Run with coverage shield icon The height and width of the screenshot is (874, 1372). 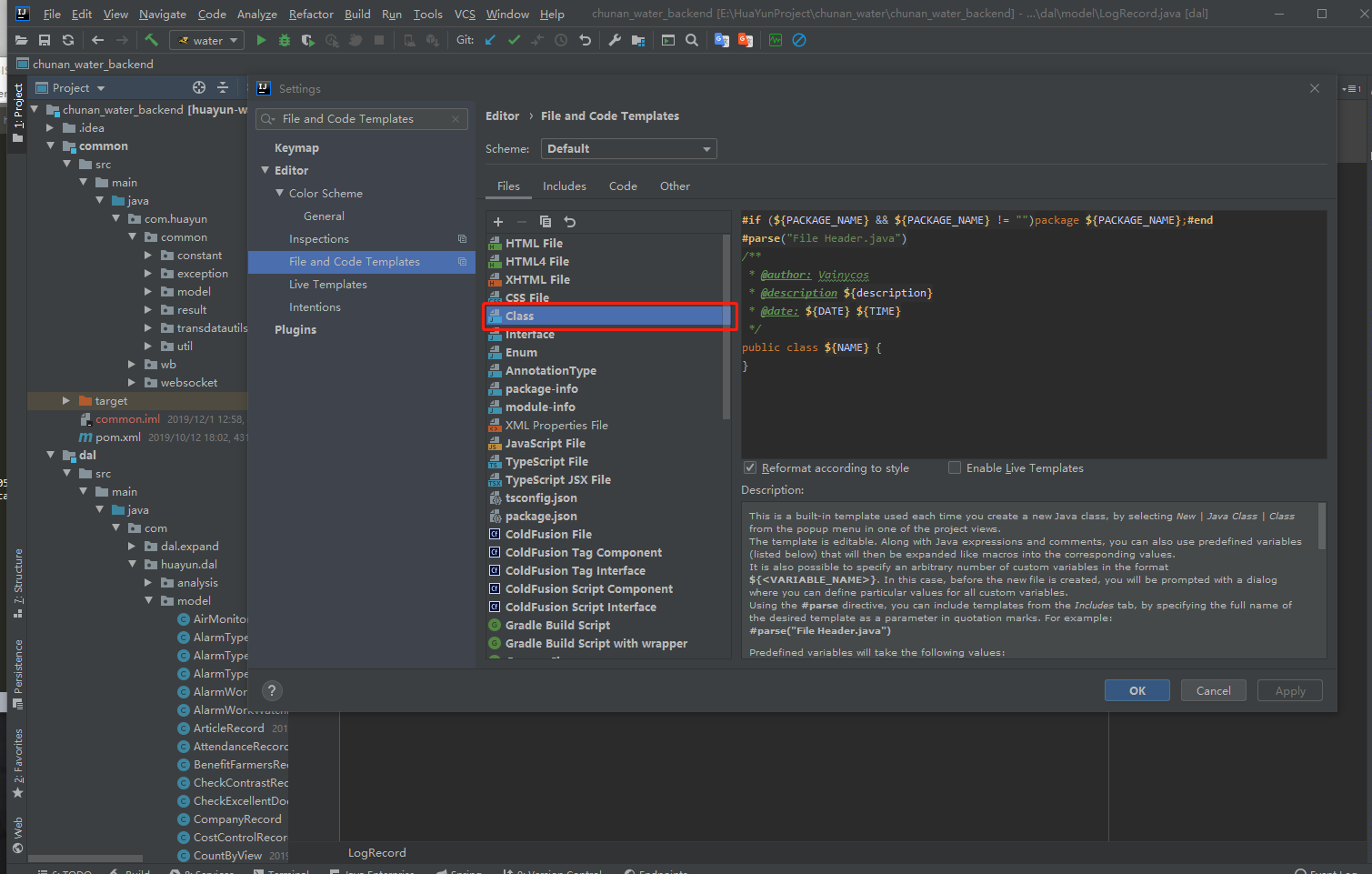308,40
